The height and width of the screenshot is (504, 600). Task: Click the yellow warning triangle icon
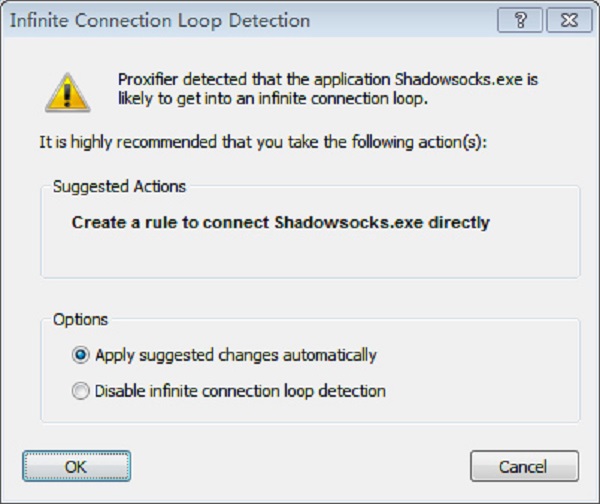click(x=66, y=92)
